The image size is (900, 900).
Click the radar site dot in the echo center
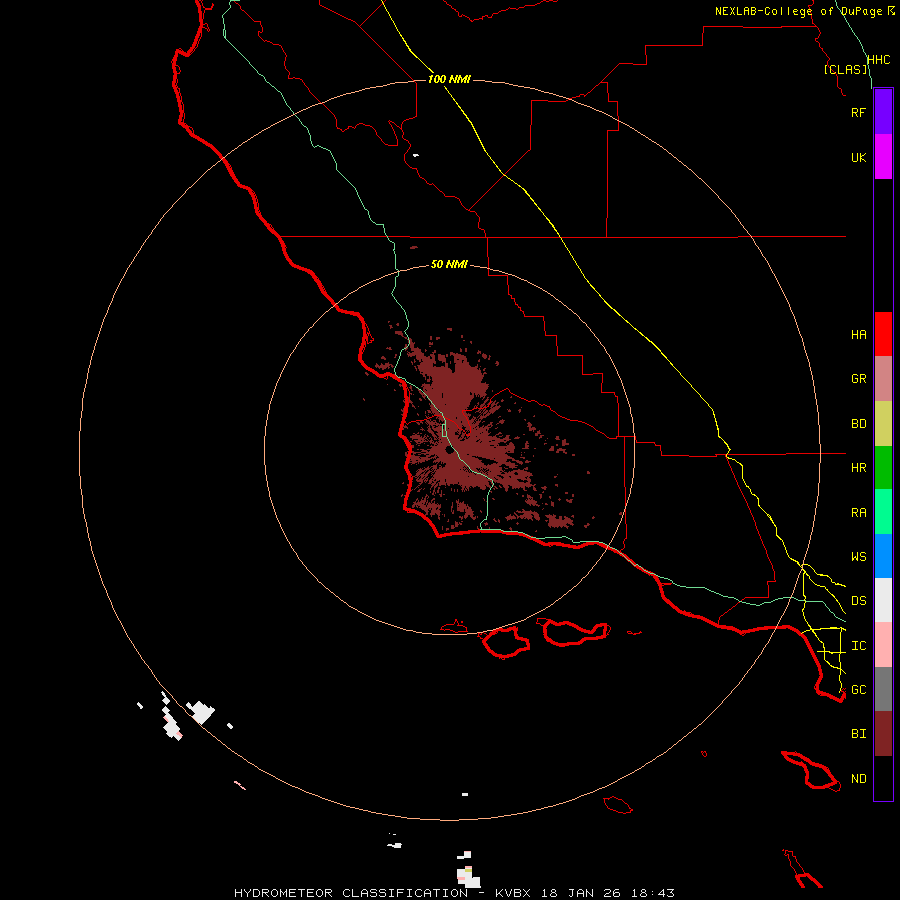click(x=449, y=450)
